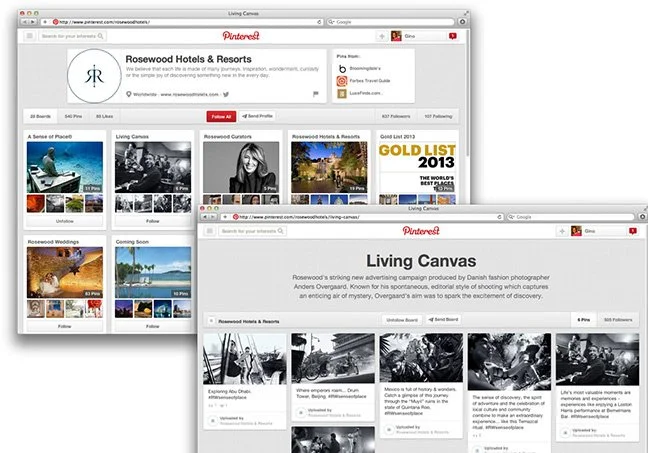648x453 pixels.
Task: Open Gold List 2013 board cover
Action: click(x=417, y=167)
